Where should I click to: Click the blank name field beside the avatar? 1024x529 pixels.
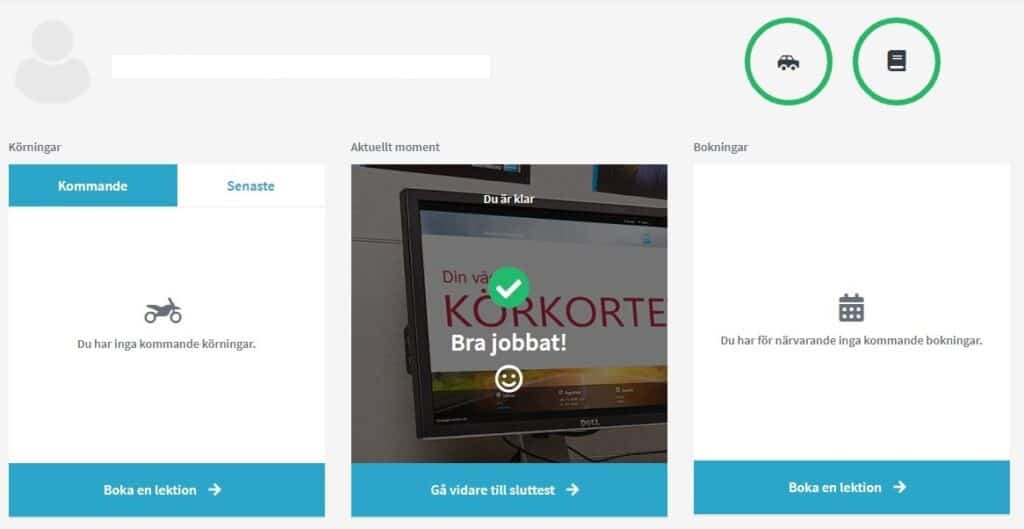301,67
